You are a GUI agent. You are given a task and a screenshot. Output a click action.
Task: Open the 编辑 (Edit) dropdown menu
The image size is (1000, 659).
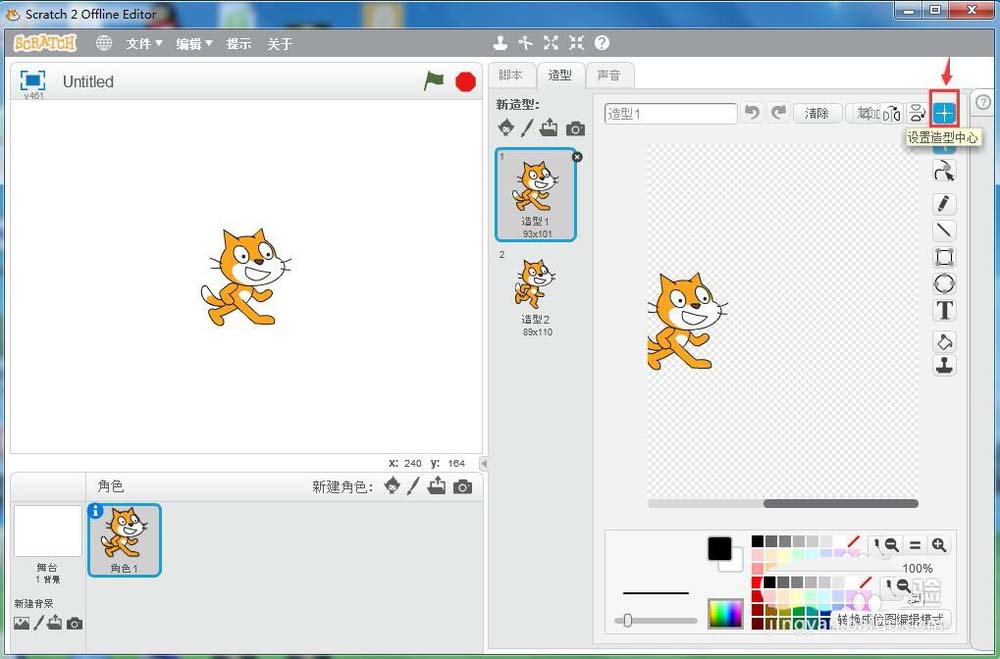click(194, 44)
